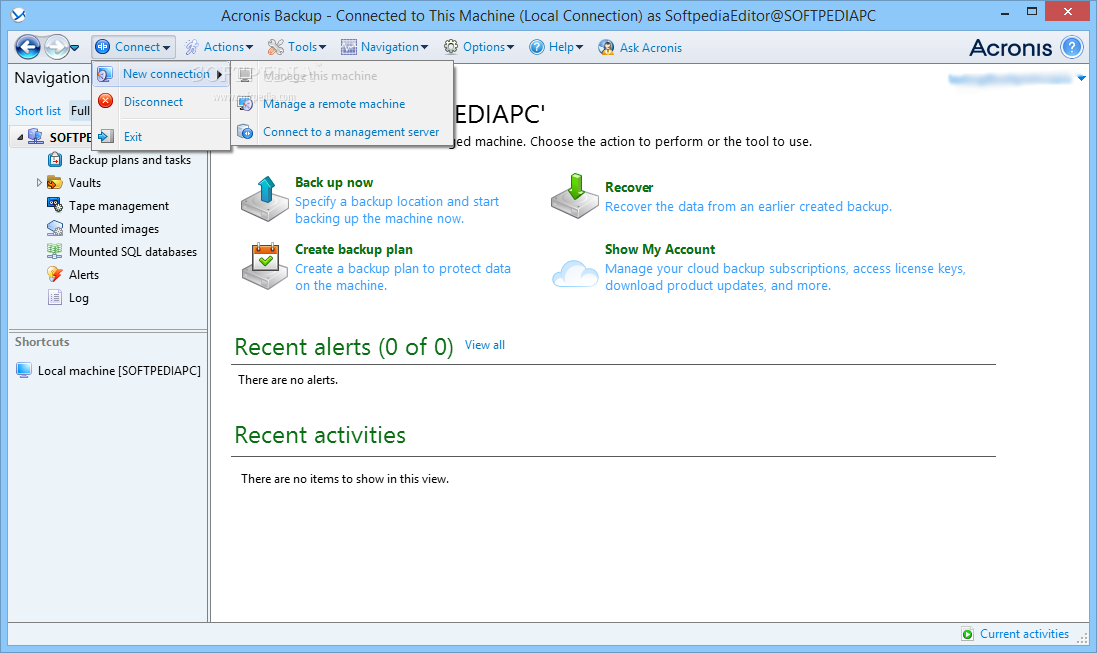The height and width of the screenshot is (653, 1097).
Task: Select New connection submenu entry
Action: pos(161,74)
